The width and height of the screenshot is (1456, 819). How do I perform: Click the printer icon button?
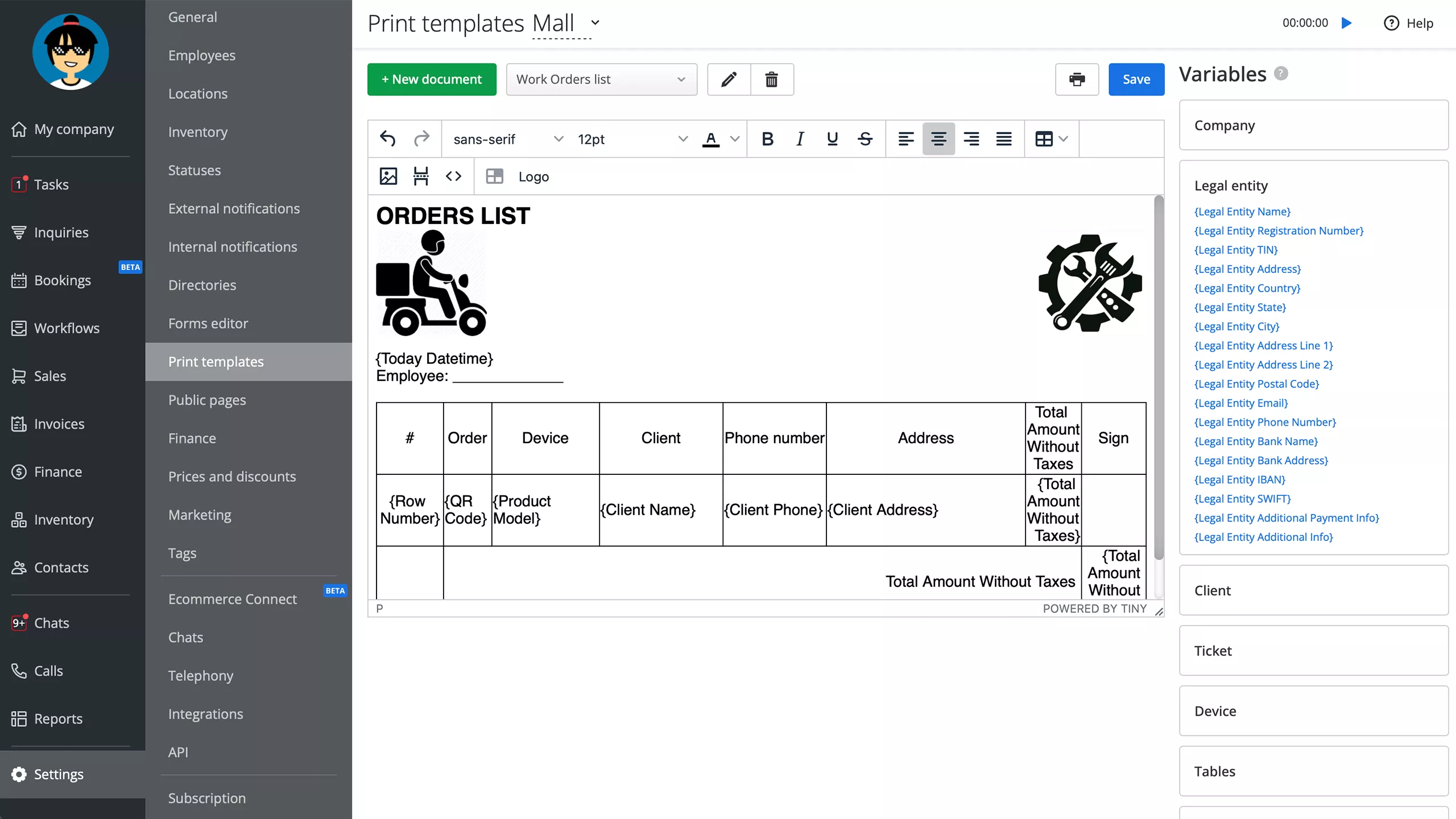tap(1077, 80)
